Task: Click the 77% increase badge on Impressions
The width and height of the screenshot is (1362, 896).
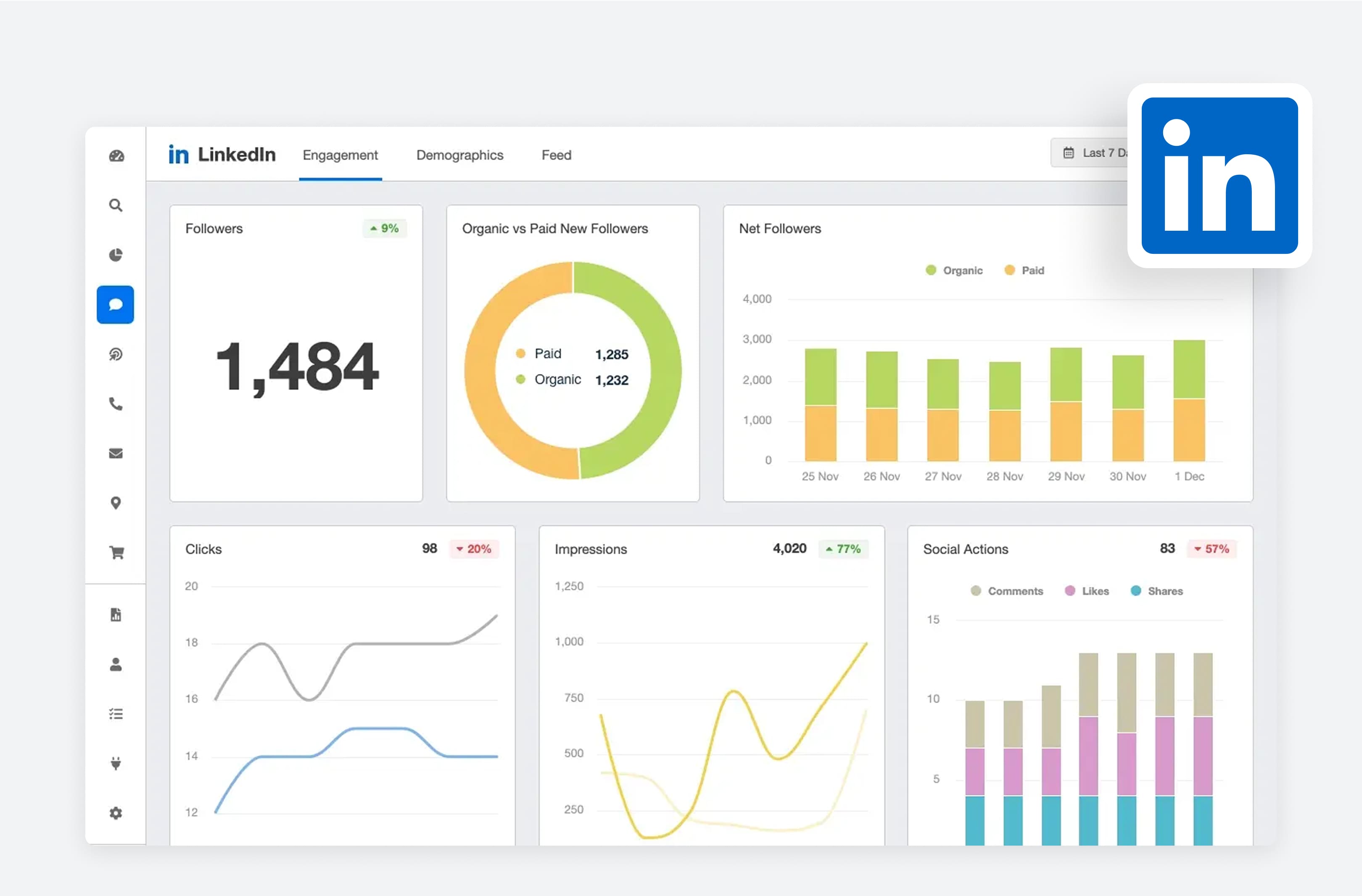Action: tap(844, 549)
